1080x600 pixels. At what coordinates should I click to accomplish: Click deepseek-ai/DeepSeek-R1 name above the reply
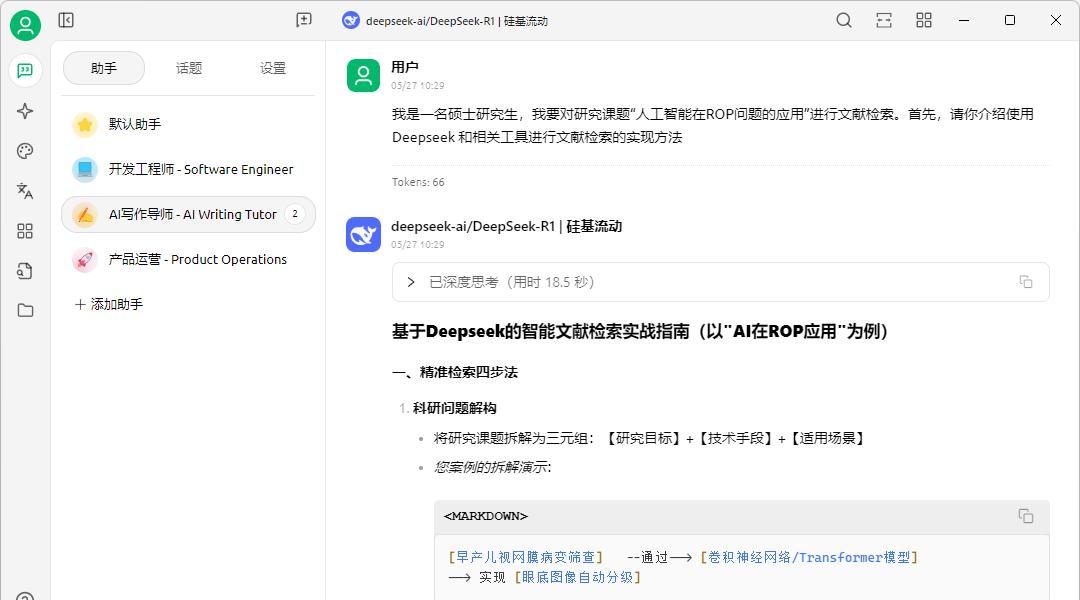click(x=506, y=226)
